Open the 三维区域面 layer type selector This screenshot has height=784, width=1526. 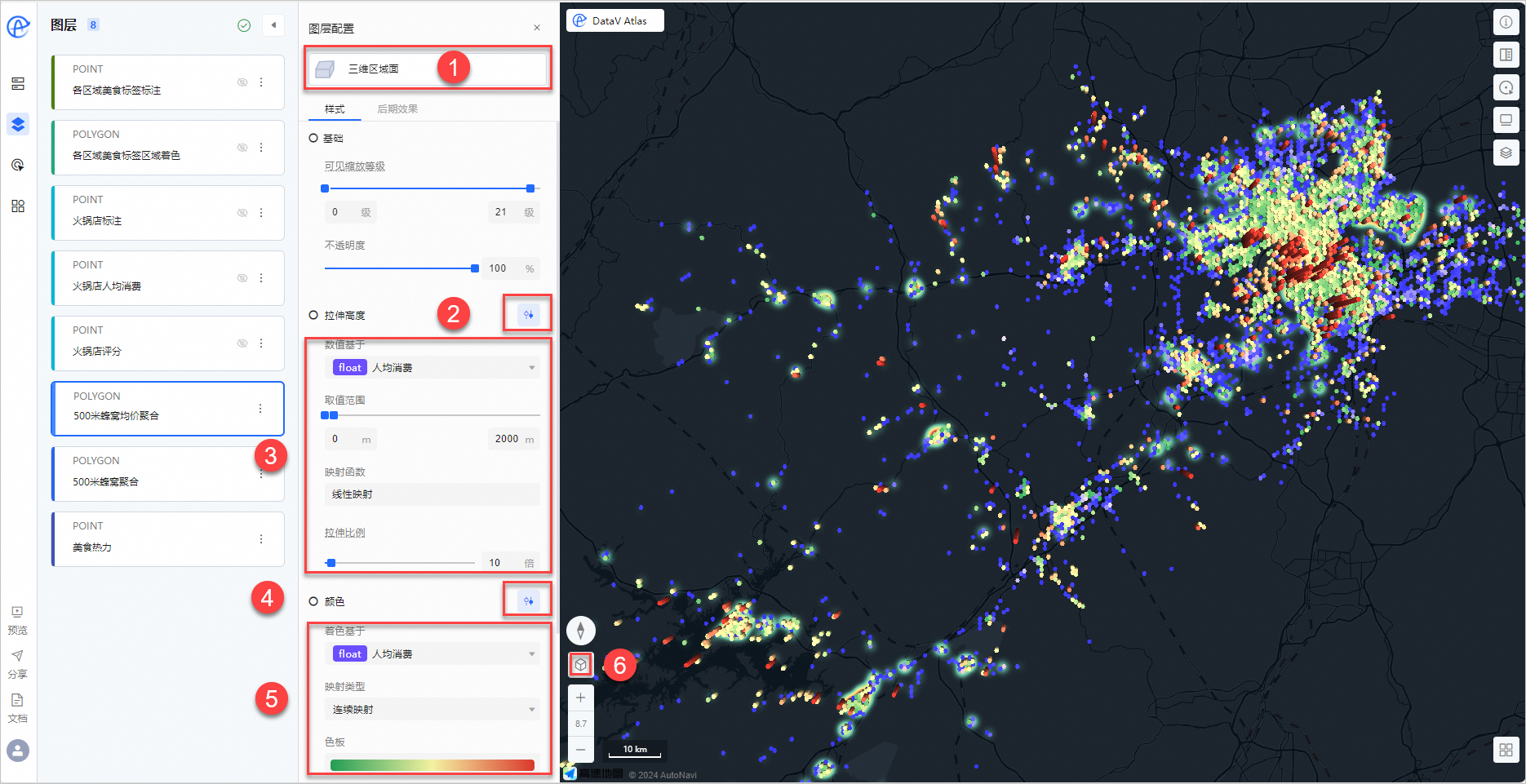(427, 69)
